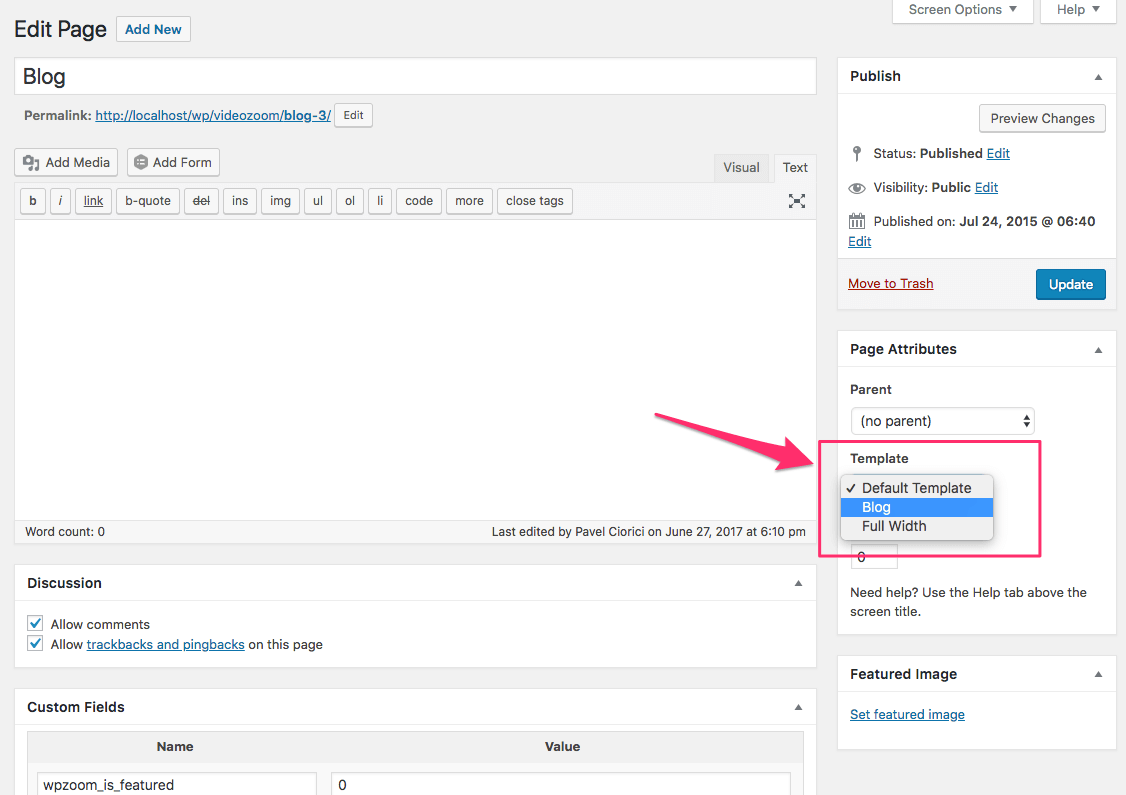Uncheck Allow comments checkbox
The image size is (1126, 795).
(x=36, y=624)
